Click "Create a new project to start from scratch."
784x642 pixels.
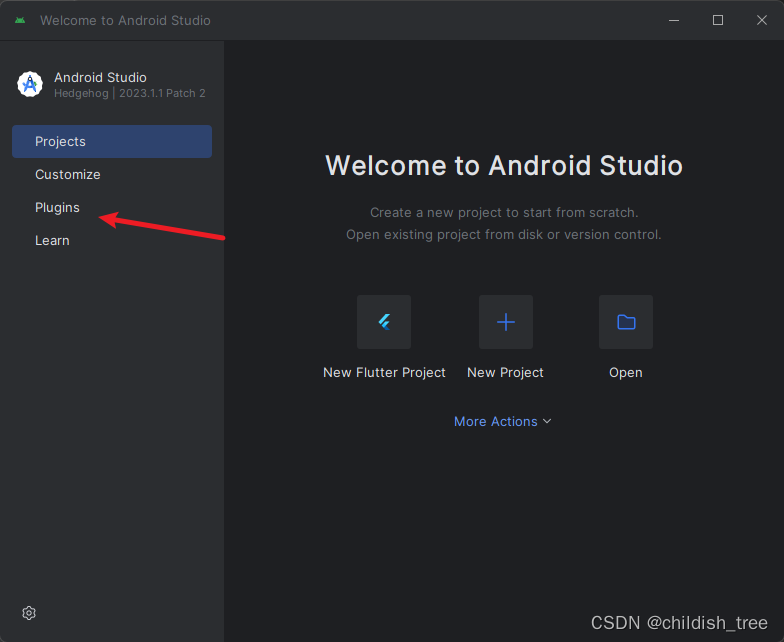[x=504, y=212]
